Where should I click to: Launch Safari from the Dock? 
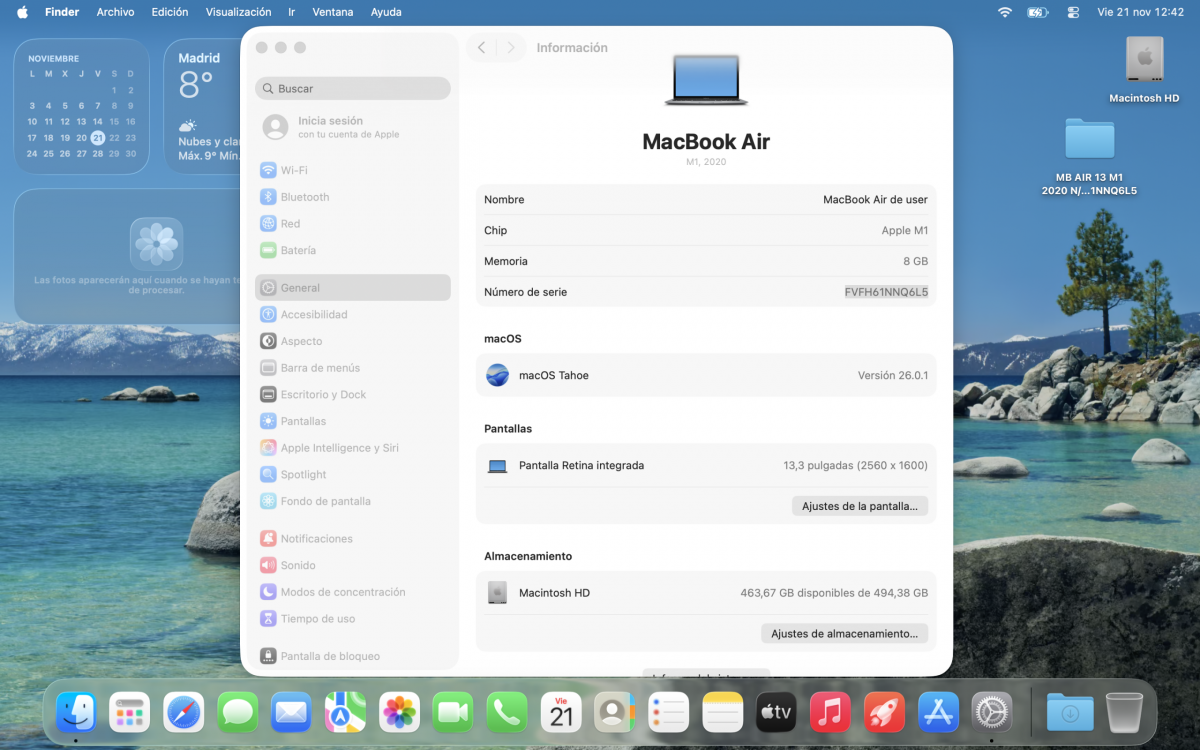[x=184, y=713]
